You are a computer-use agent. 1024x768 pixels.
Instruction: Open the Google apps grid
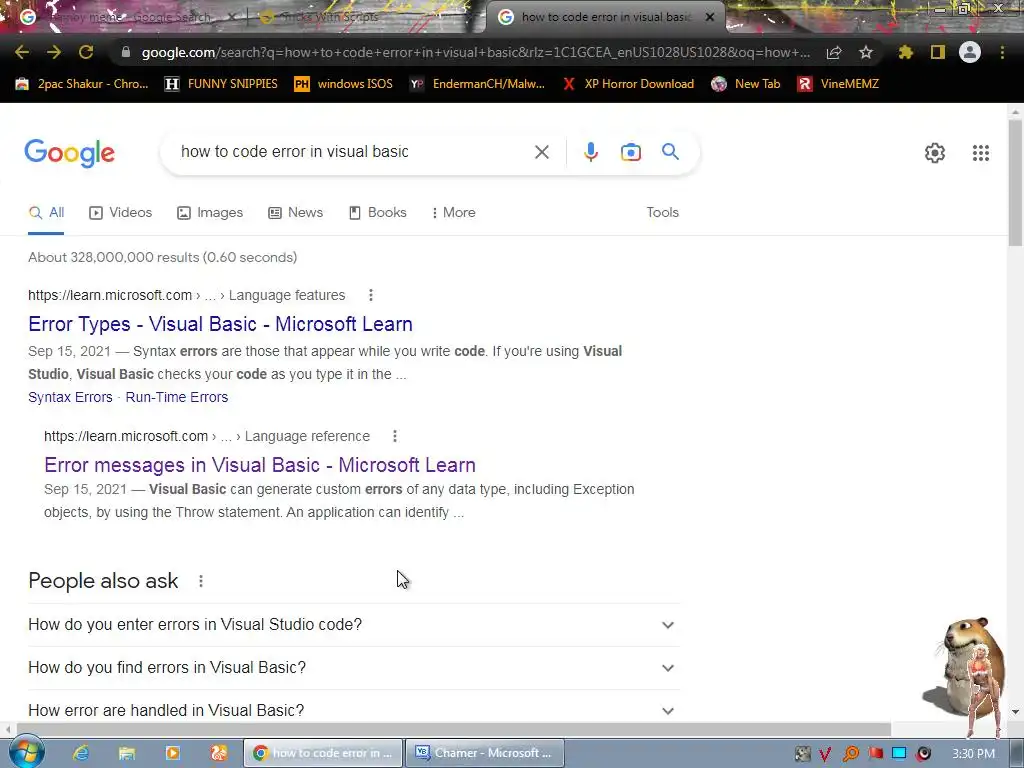(x=980, y=153)
